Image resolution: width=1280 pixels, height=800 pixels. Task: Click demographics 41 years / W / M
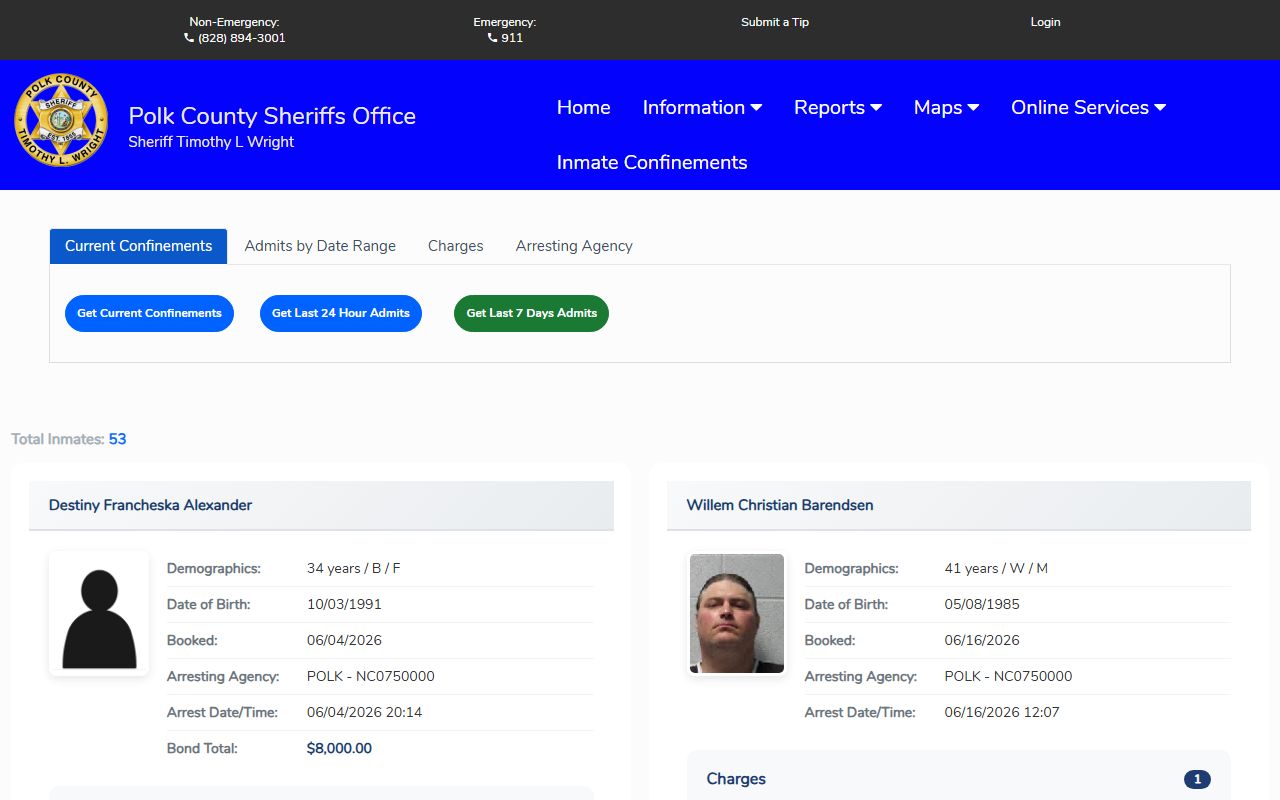pos(996,568)
